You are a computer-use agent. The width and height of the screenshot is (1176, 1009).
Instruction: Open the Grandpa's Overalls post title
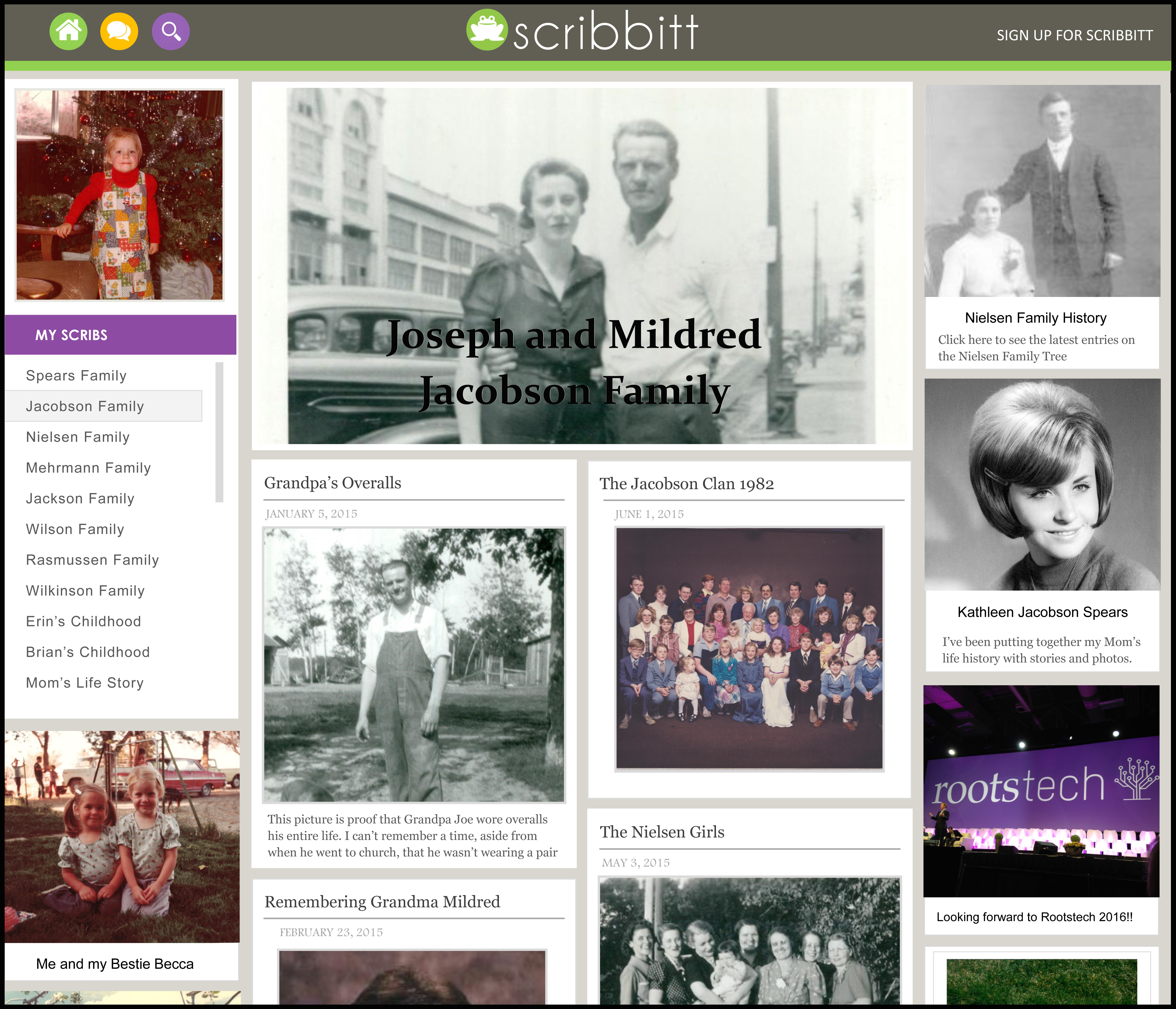click(x=333, y=483)
